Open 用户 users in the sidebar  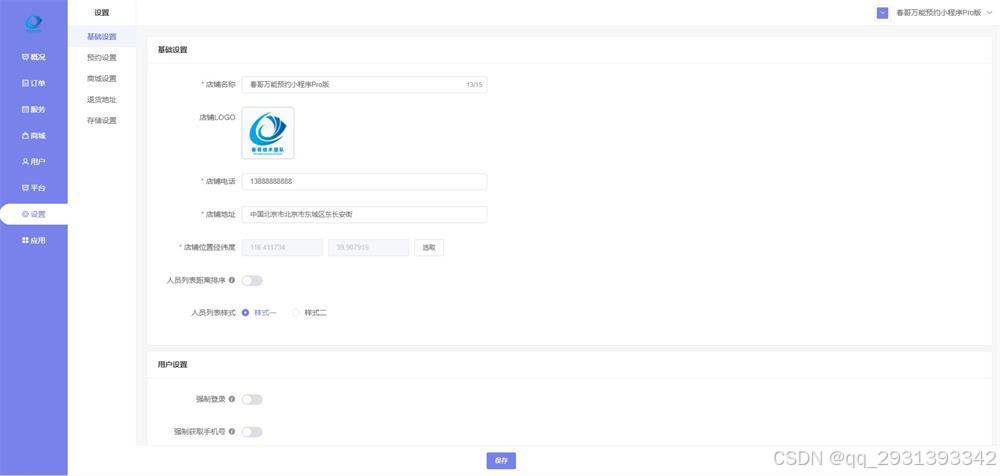click(x=34, y=161)
